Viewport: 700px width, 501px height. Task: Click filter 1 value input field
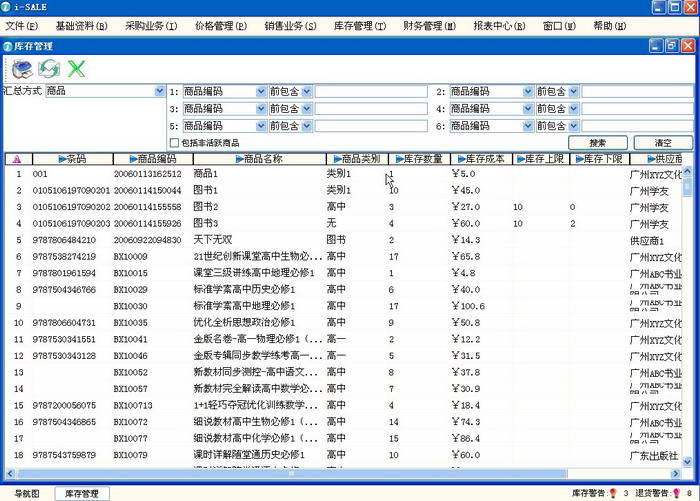point(371,92)
